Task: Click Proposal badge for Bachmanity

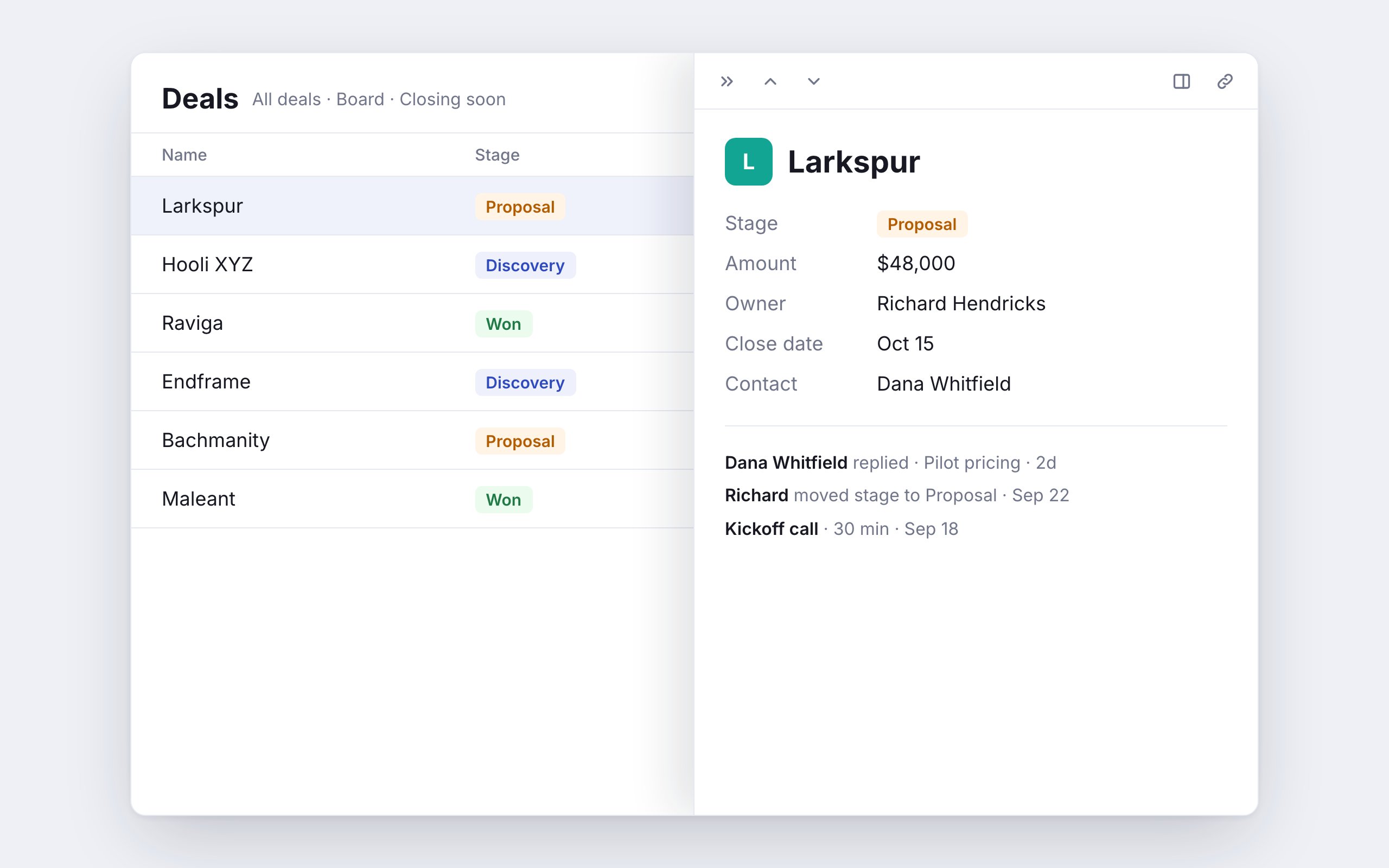Action: point(520,441)
